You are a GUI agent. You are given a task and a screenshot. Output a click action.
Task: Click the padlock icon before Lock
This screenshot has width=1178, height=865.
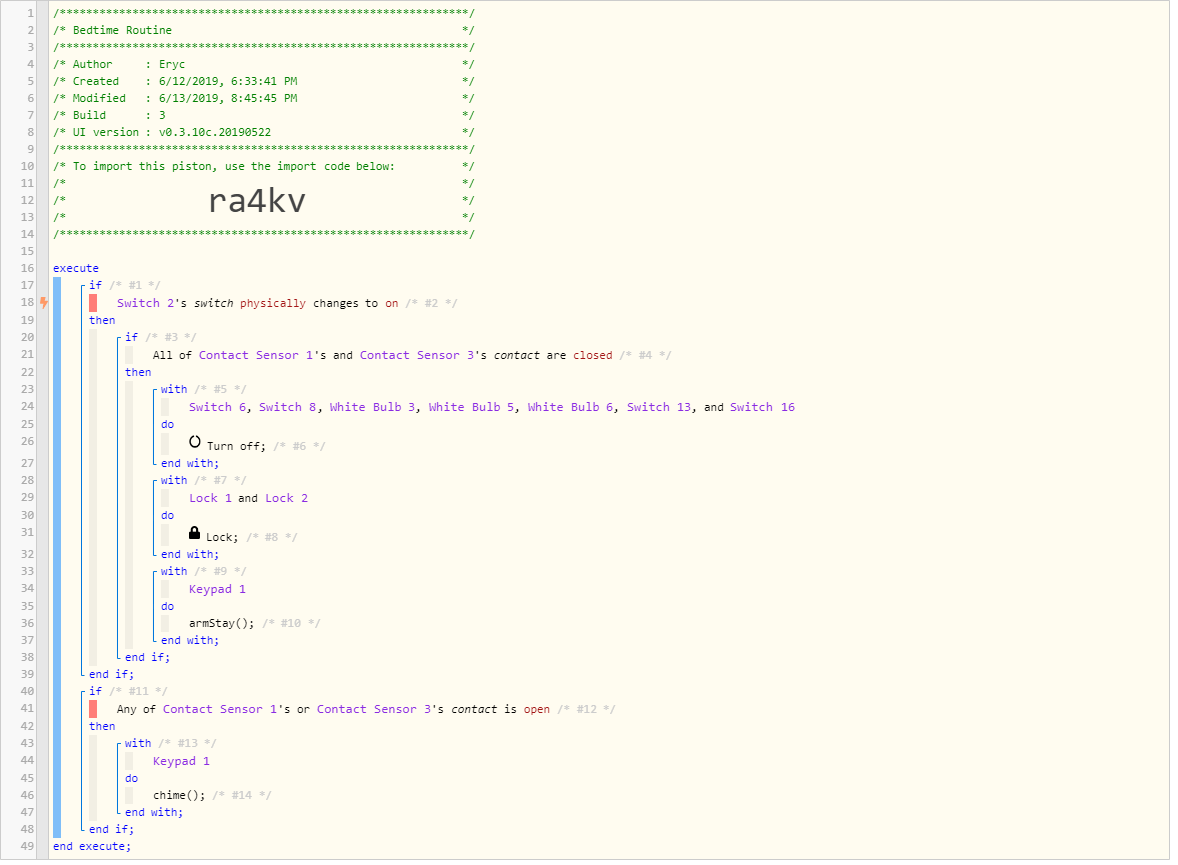point(195,533)
